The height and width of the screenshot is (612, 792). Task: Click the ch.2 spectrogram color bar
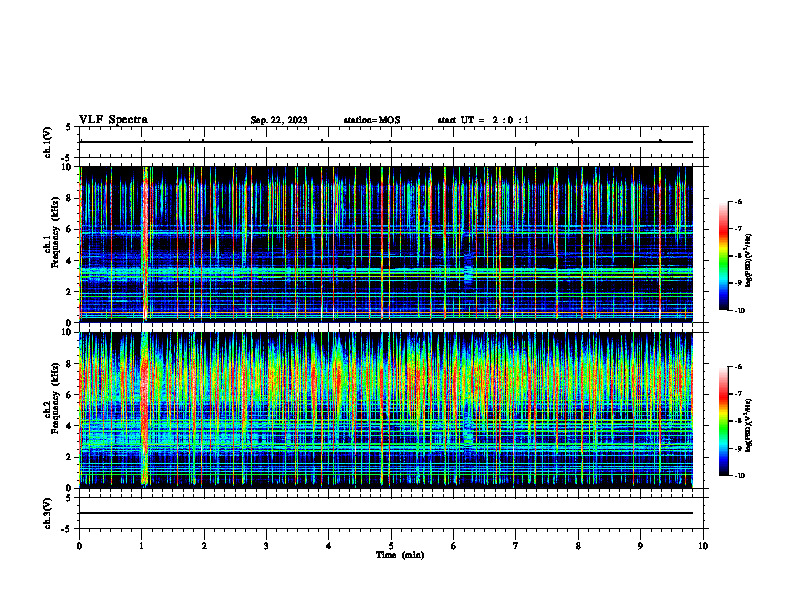coord(723,421)
